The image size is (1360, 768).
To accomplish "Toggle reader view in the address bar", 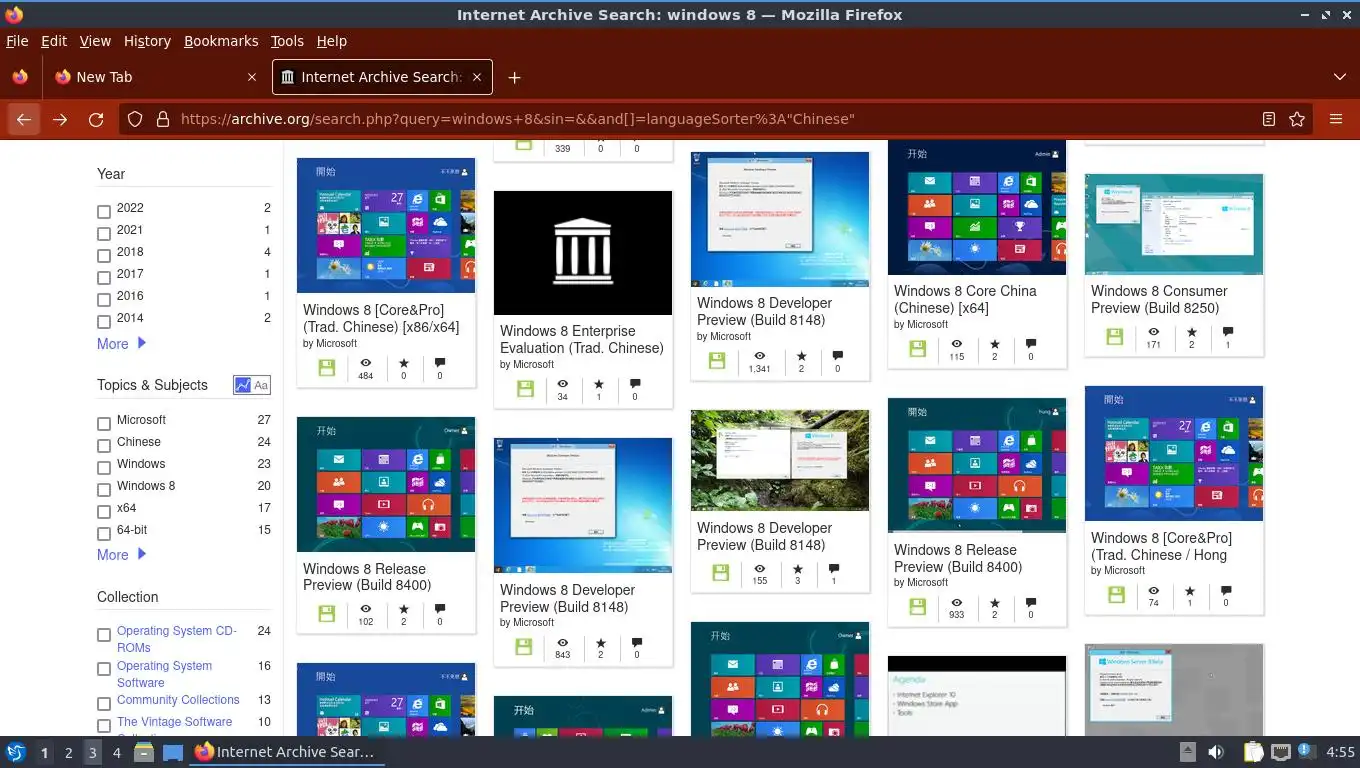I will click(1268, 119).
